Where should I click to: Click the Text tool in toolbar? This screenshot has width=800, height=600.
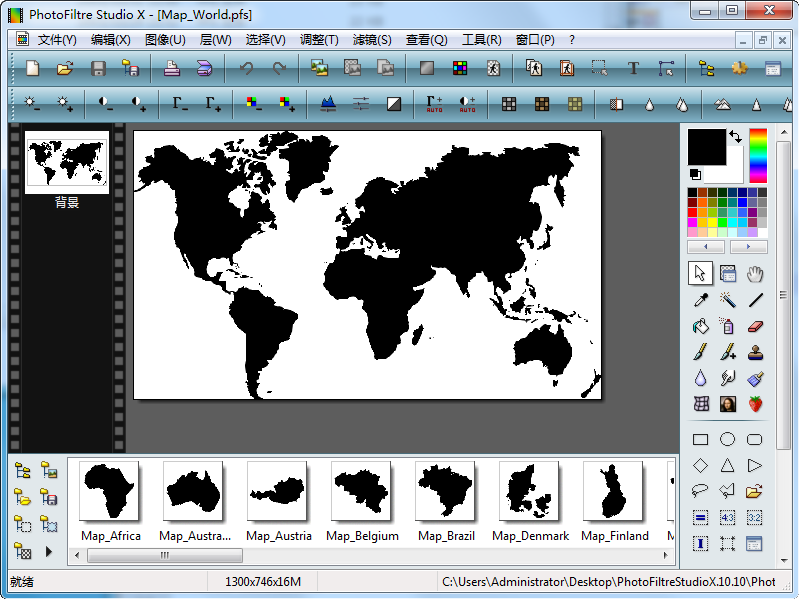633,68
